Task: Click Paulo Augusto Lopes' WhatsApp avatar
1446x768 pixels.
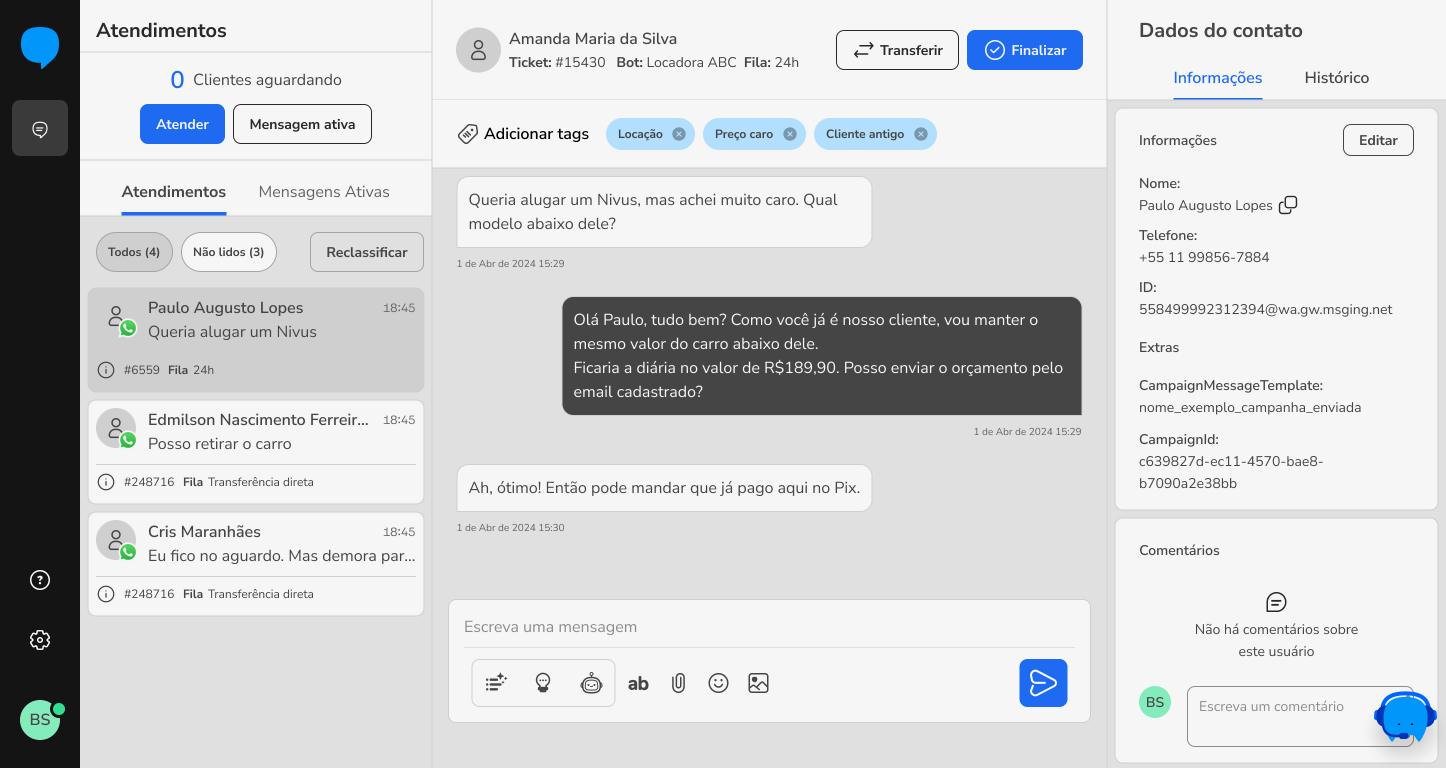Action: click(x=117, y=319)
